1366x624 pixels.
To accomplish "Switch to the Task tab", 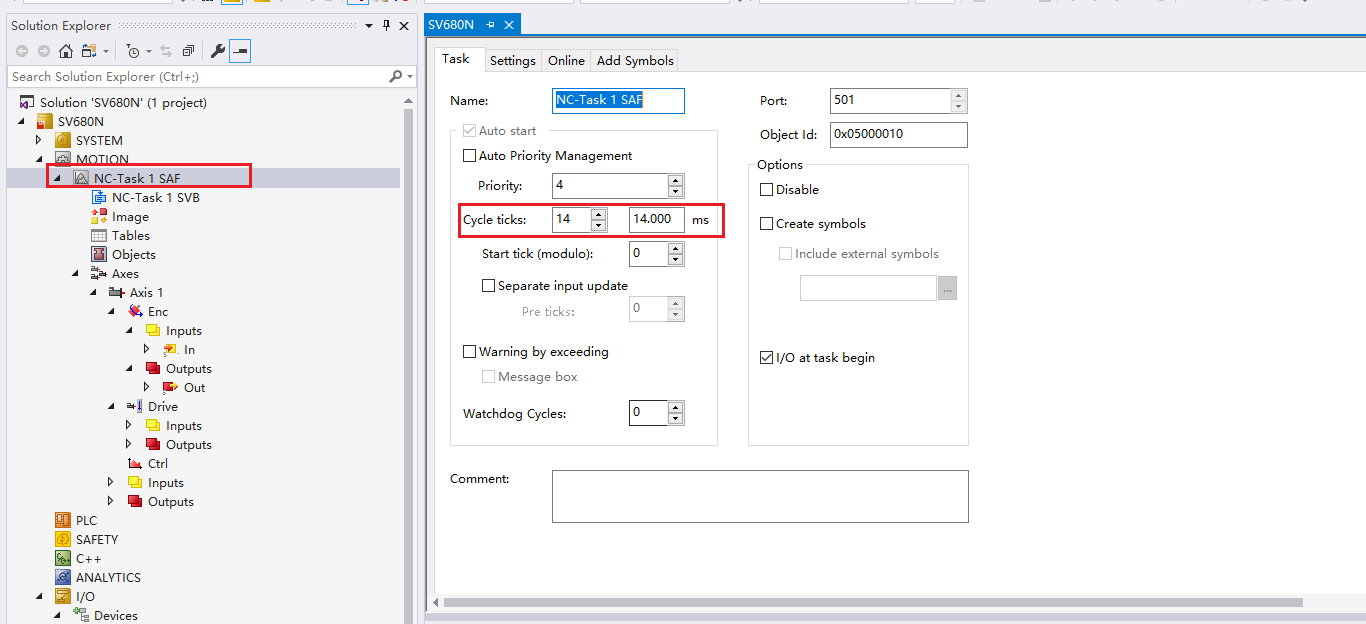I will tap(456, 59).
